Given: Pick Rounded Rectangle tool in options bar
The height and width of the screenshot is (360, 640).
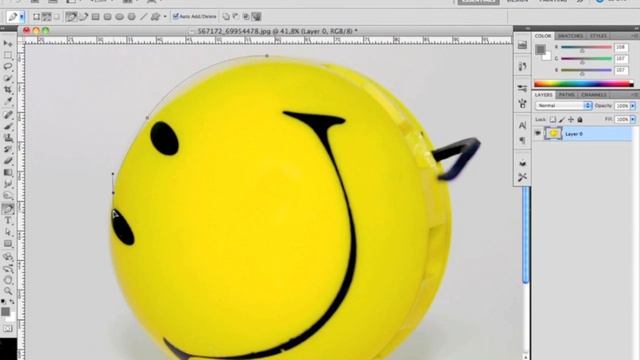Looking at the screenshot, I should pyautogui.click(x=107, y=17).
